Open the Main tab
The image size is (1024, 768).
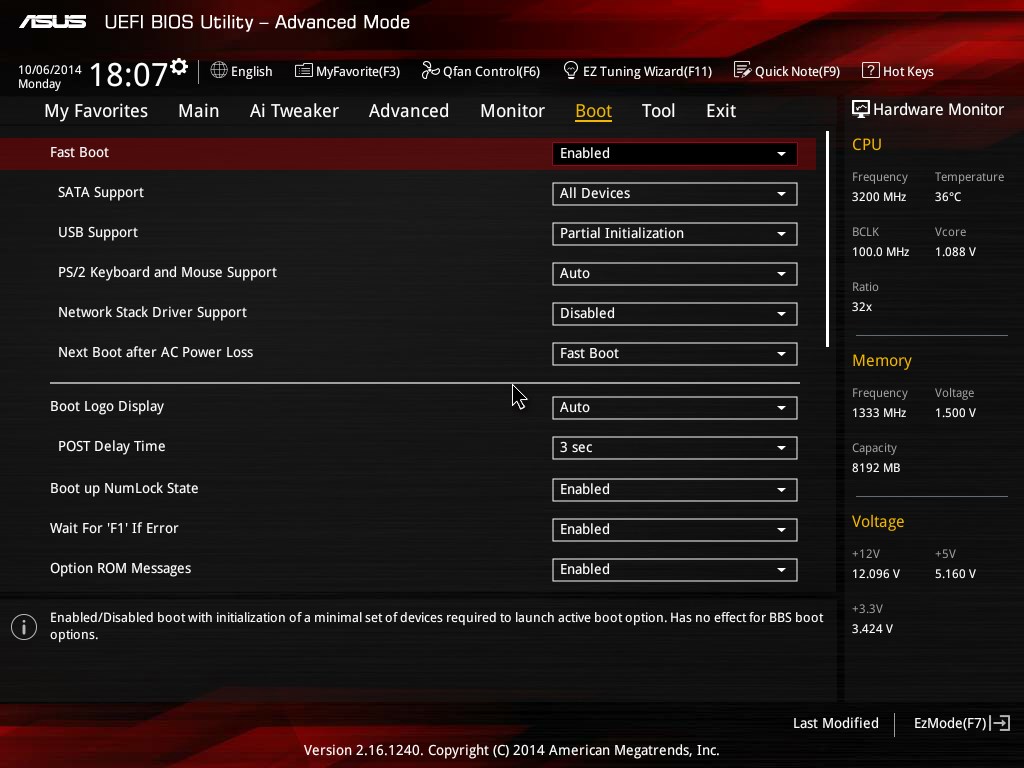pos(199,111)
